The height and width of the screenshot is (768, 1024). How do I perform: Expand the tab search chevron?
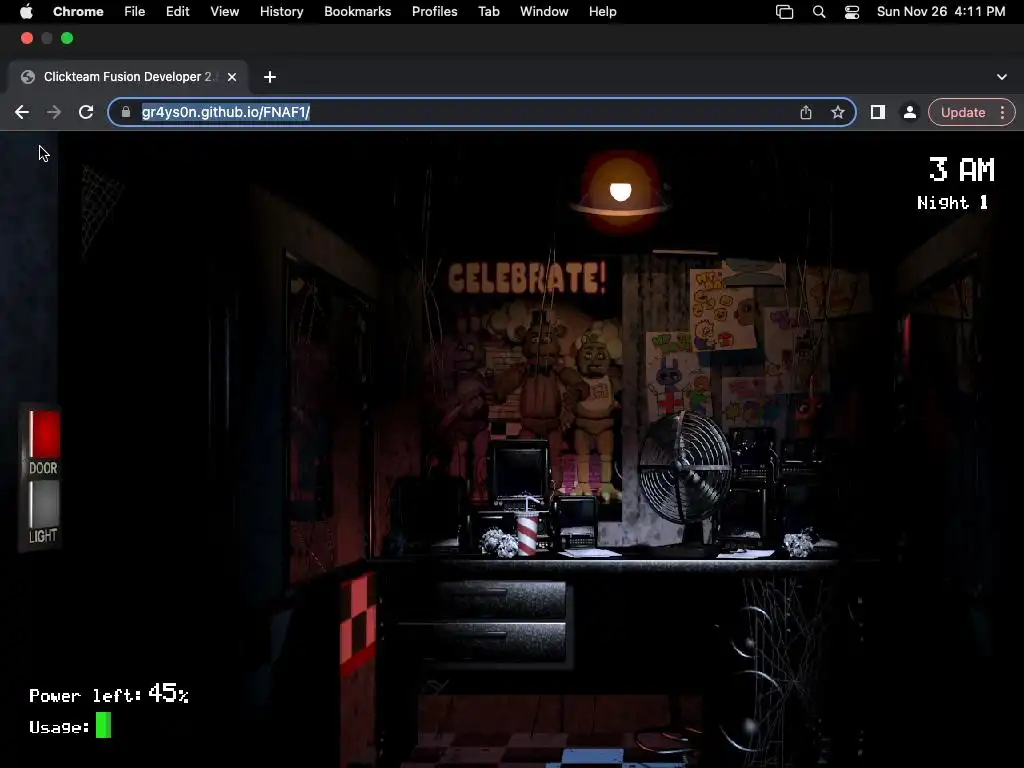(x=1002, y=77)
